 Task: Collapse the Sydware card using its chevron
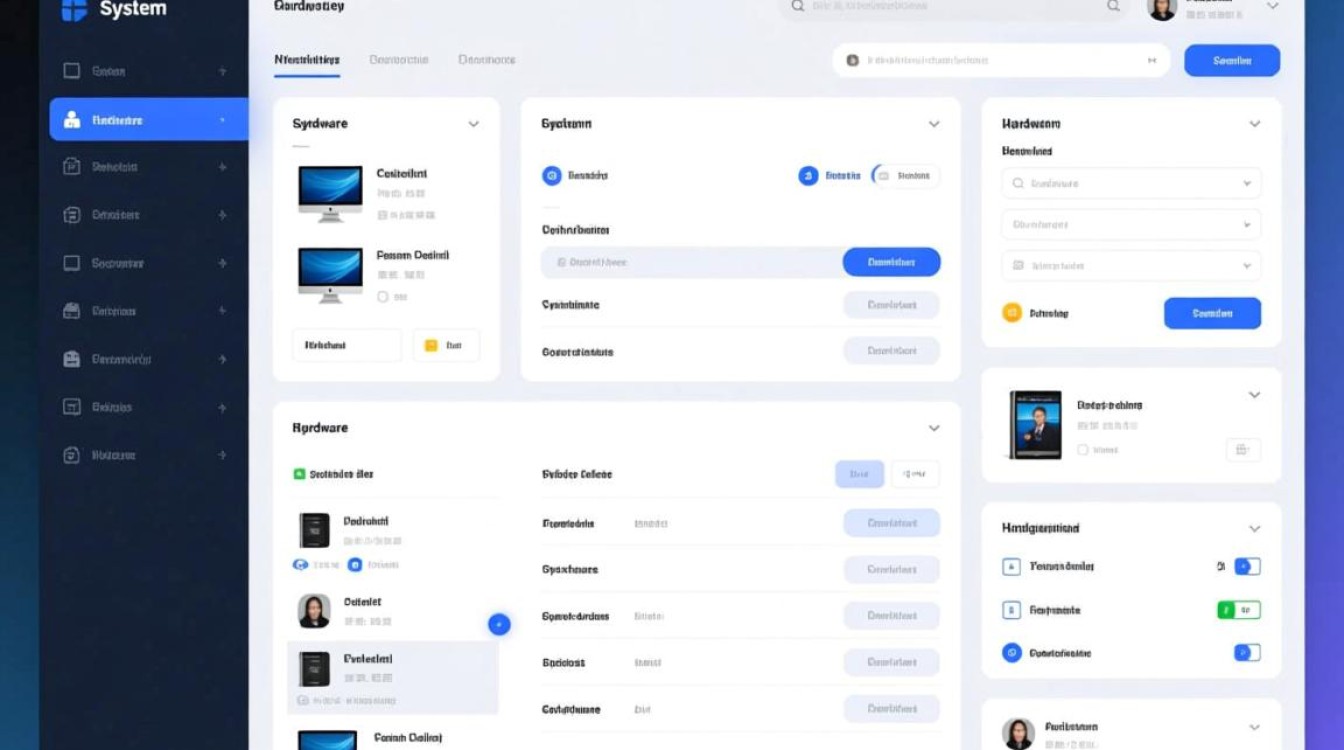click(x=474, y=124)
